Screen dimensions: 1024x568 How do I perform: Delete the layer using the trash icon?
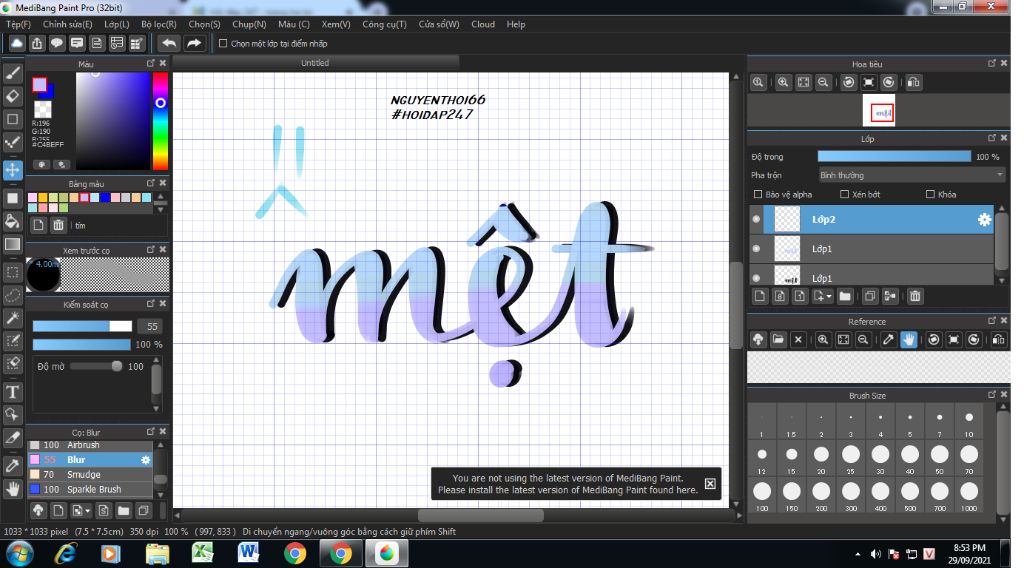click(x=915, y=296)
